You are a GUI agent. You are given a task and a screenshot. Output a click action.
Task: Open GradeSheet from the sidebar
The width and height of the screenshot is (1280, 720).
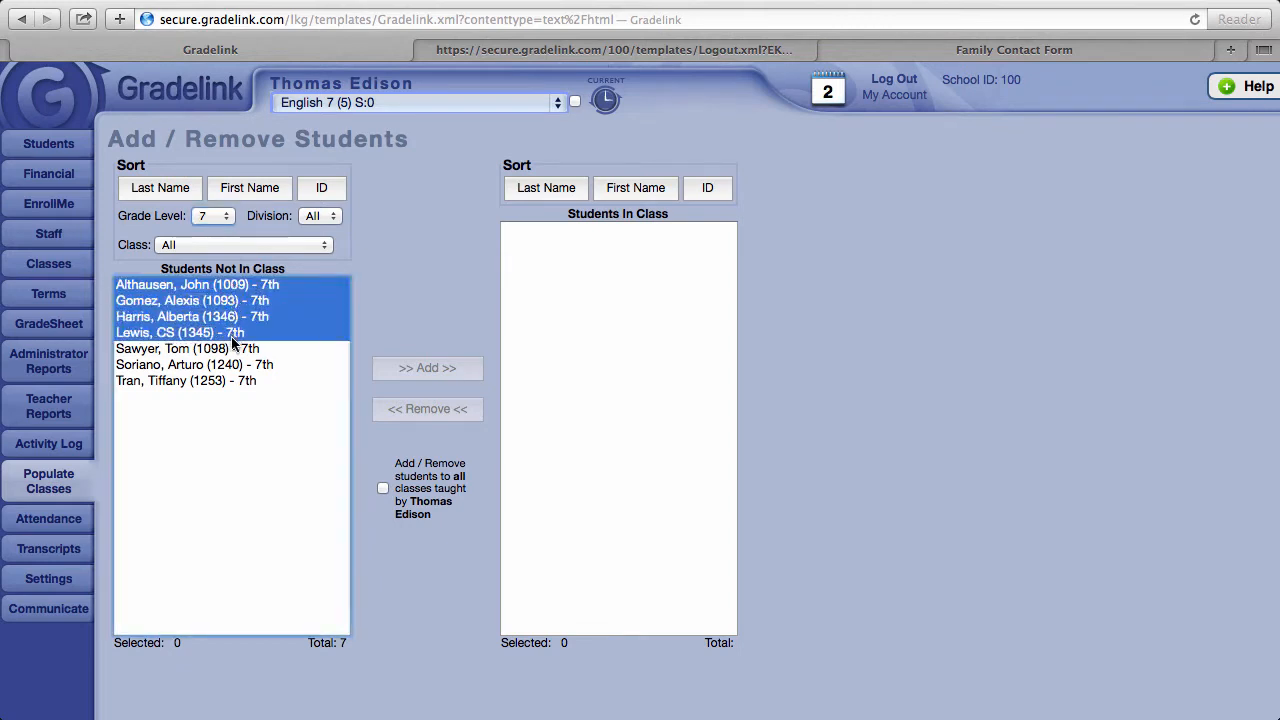pos(48,324)
